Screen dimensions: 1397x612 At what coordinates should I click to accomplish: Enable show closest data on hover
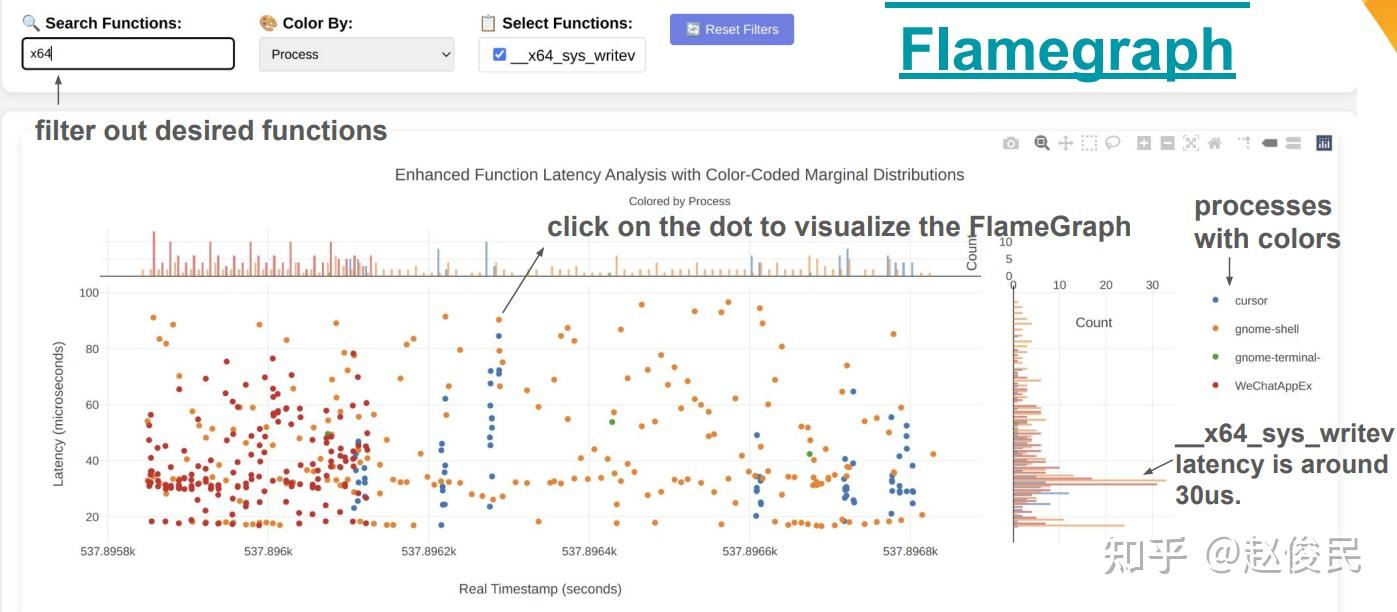1270,143
